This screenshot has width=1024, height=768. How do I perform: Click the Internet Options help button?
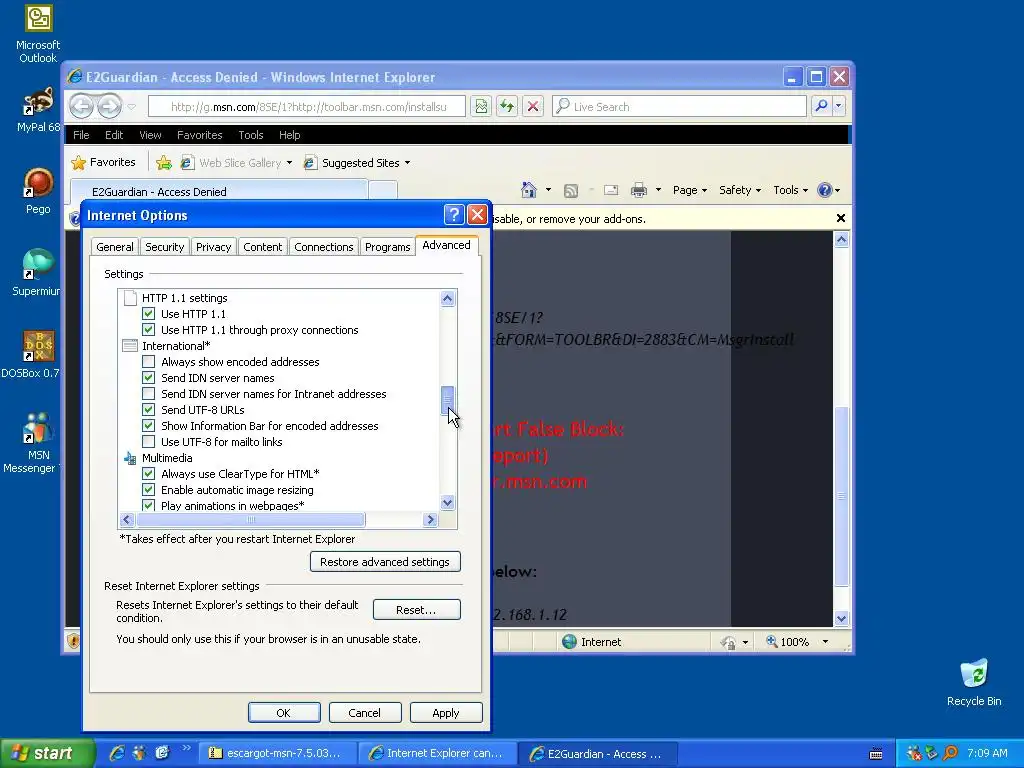pos(454,215)
